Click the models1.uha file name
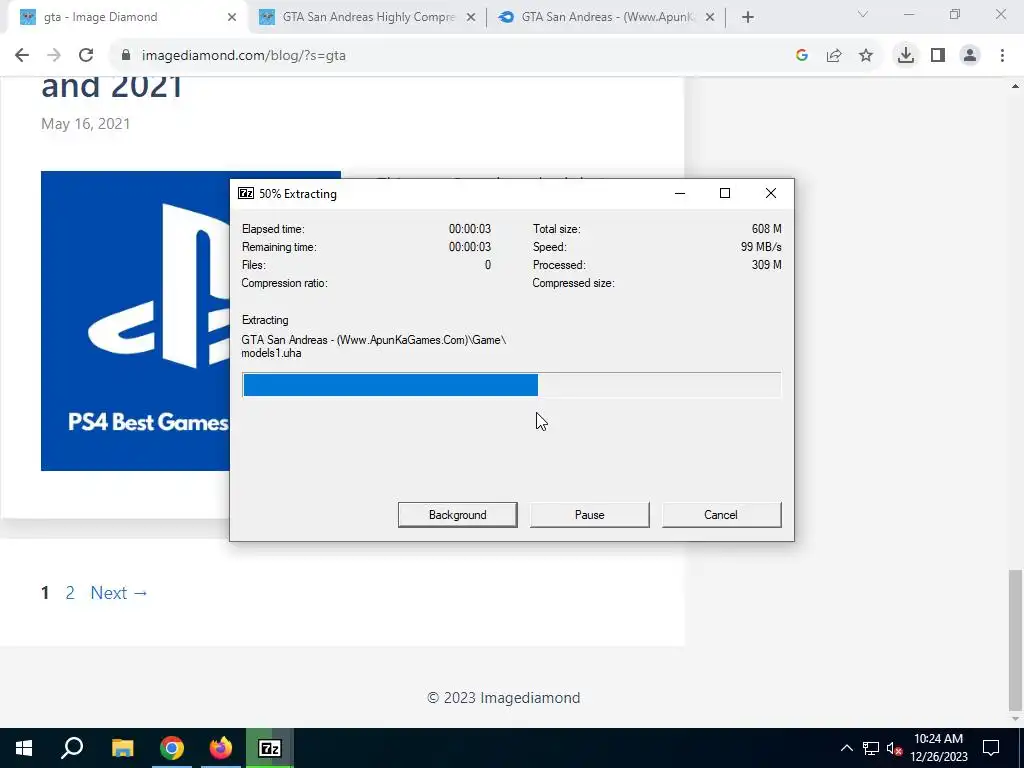The image size is (1024, 768). pyautogui.click(x=271, y=353)
